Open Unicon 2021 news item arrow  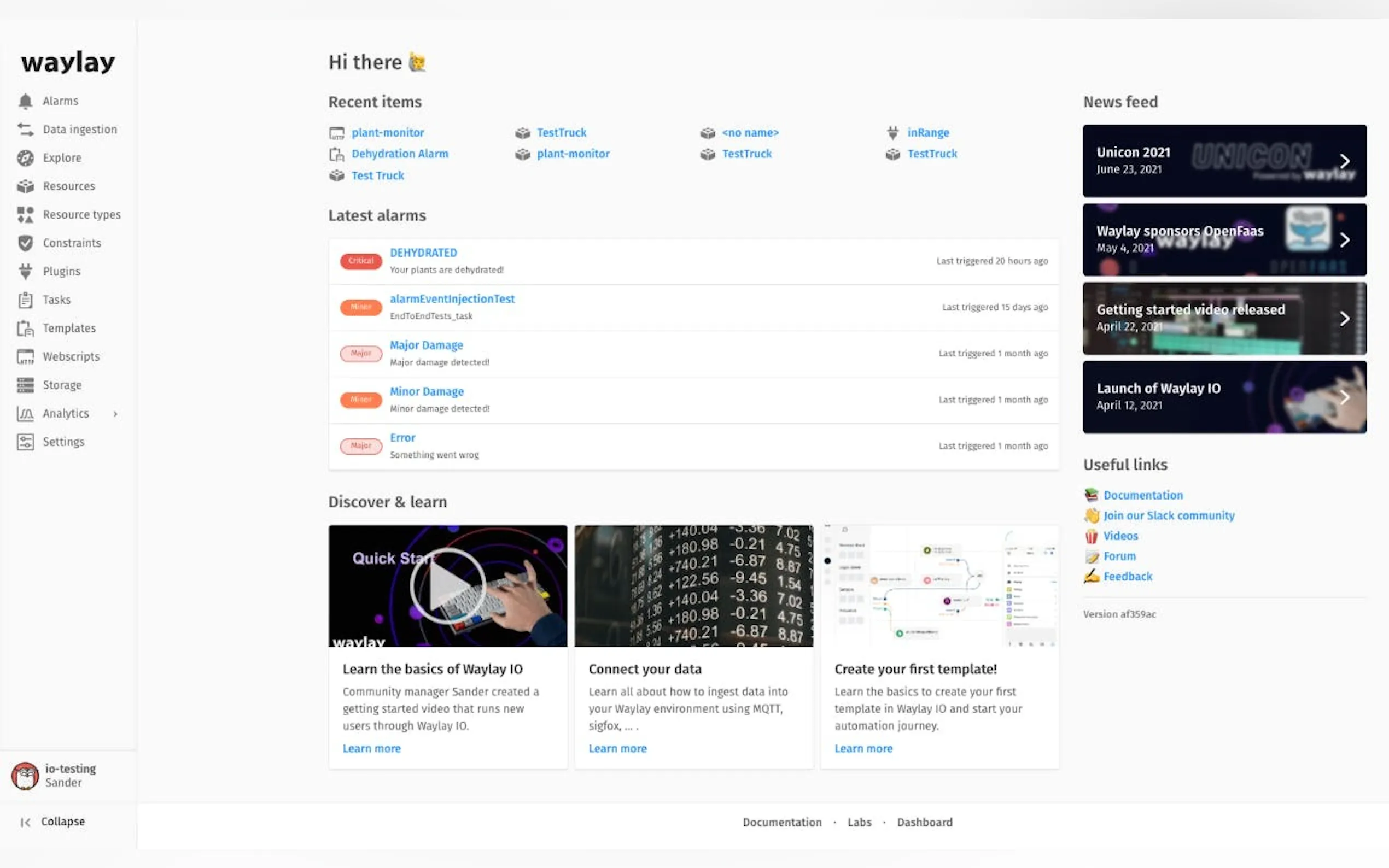[1344, 161]
